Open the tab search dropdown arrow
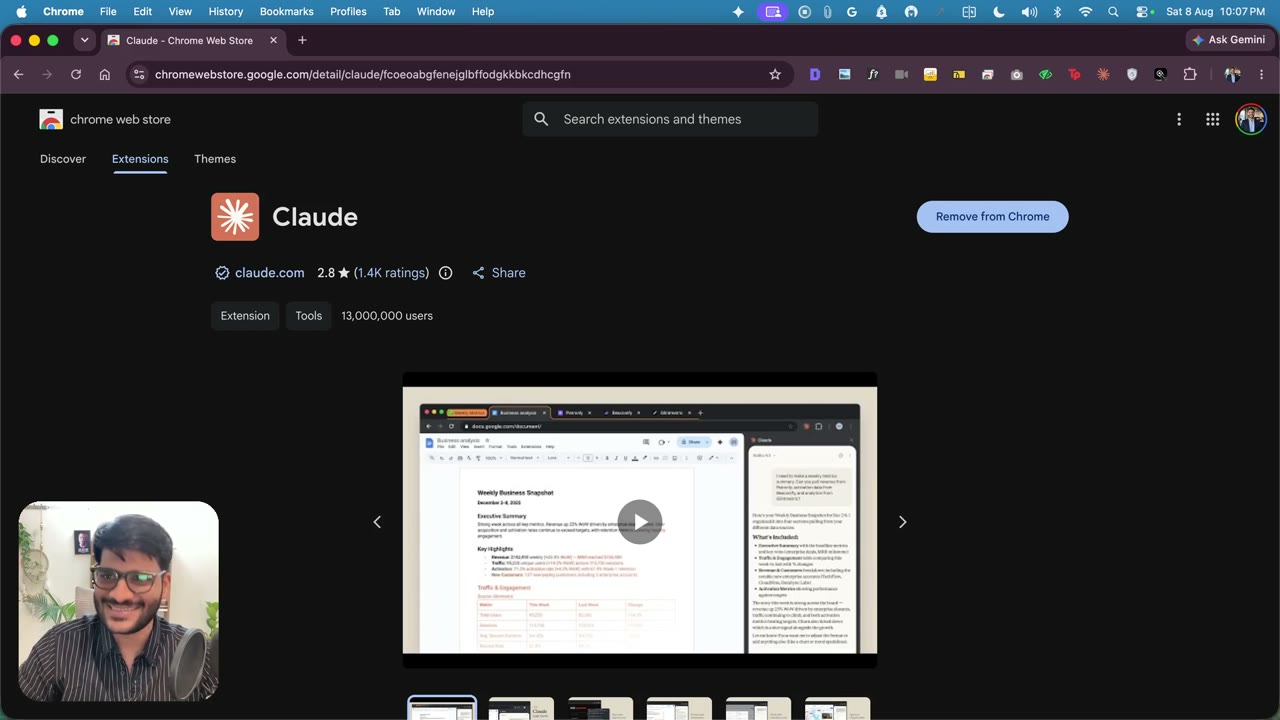1280x720 pixels. pyautogui.click(x=85, y=40)
